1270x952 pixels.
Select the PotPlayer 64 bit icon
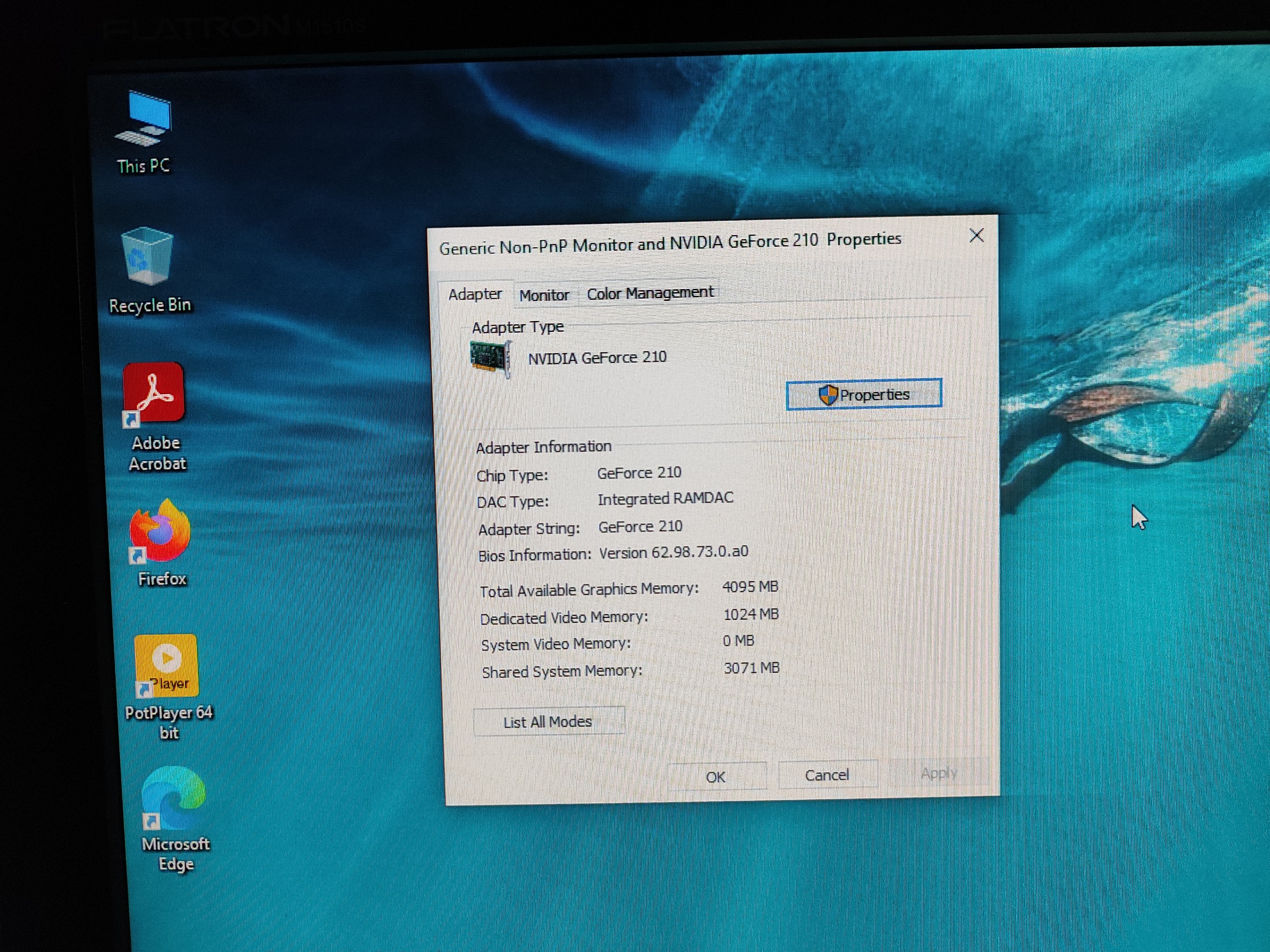pyautogui.click(x=167, y=664)
